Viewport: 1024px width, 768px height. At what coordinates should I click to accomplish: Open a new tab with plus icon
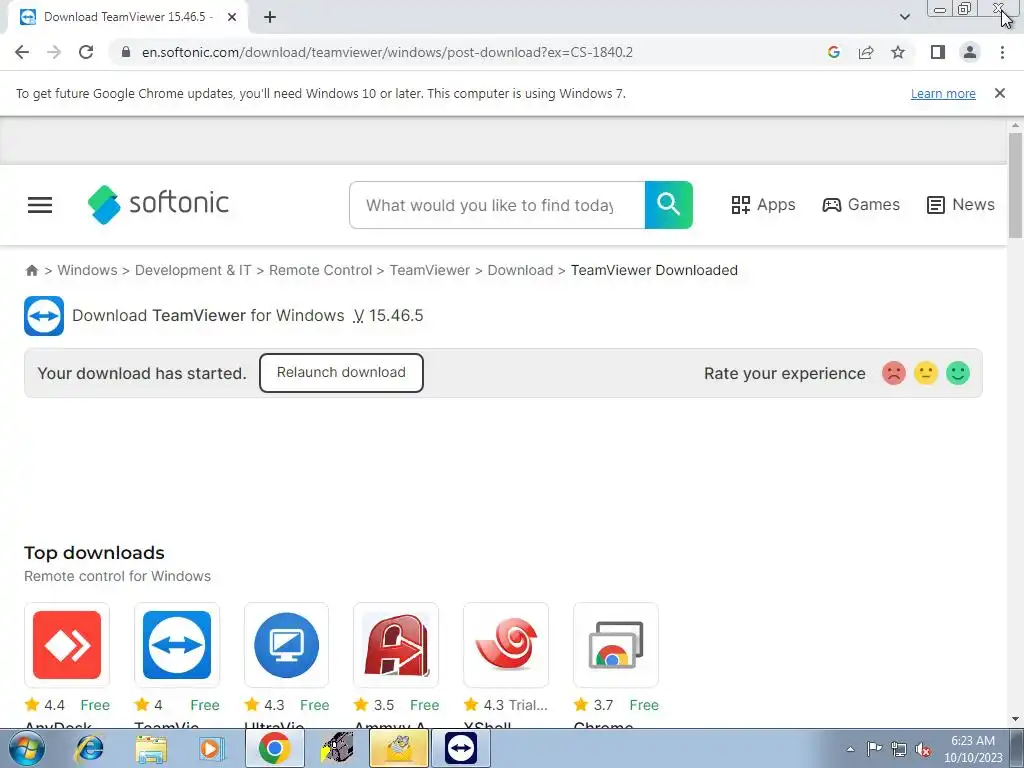(270, 18)
